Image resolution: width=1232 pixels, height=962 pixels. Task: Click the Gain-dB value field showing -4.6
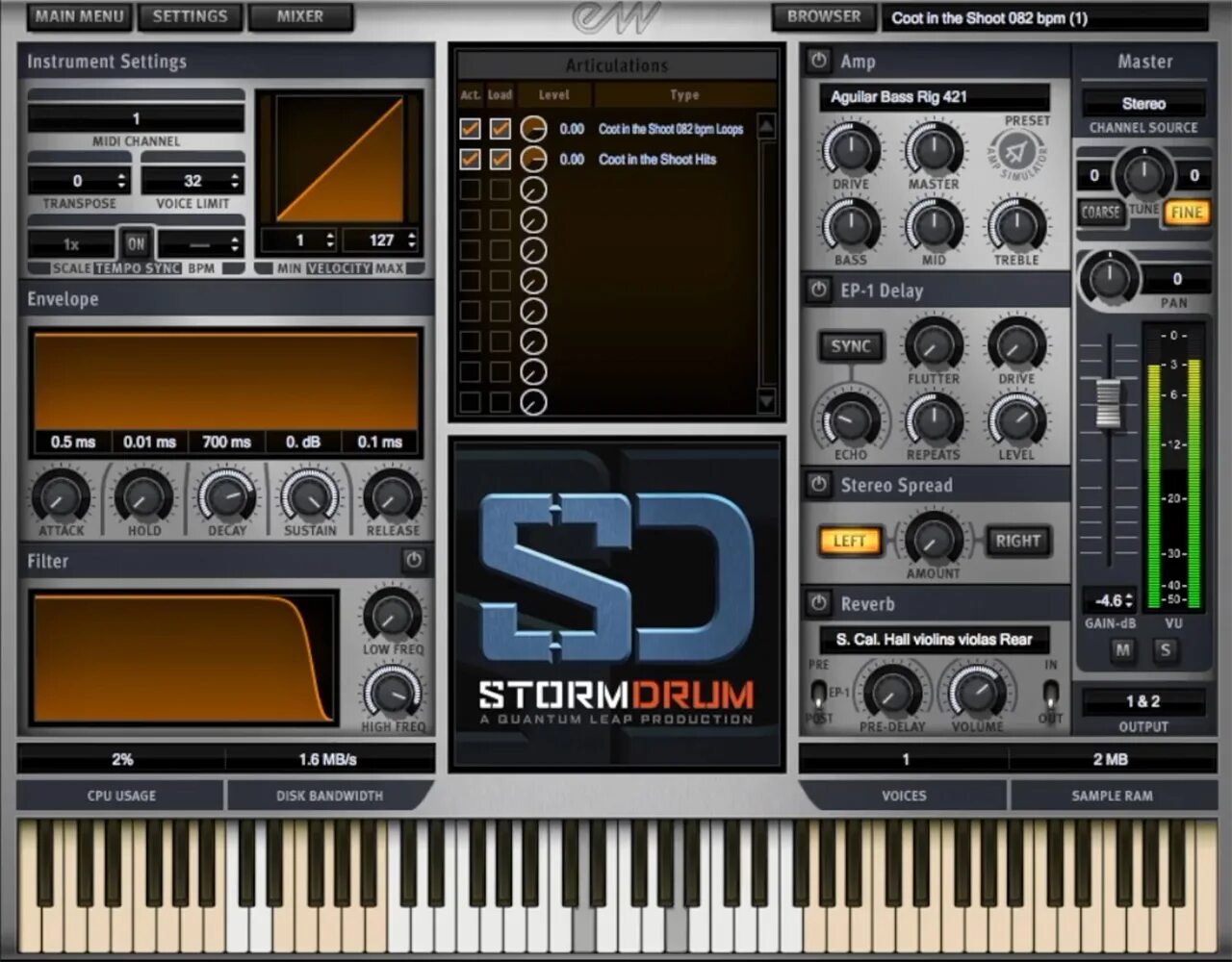pyautogui.click(x=1109, y=600)
